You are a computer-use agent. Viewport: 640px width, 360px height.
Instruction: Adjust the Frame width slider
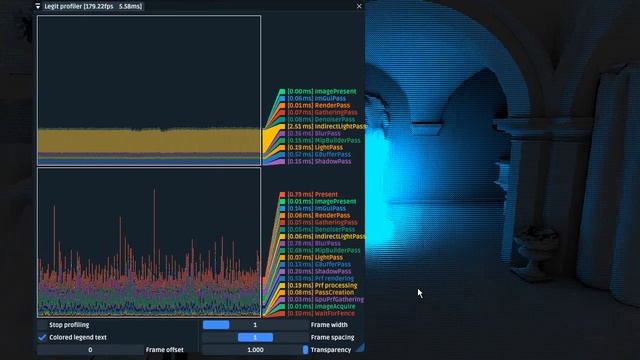tap(255, 325)
